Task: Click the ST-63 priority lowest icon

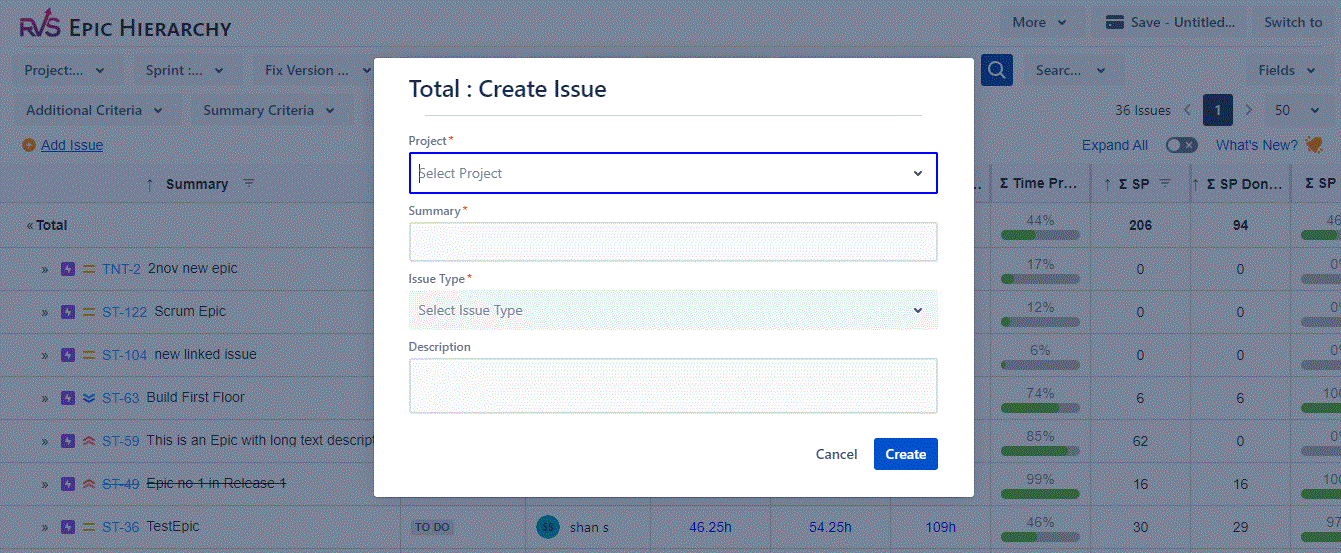Action: [x=89, y=398]
